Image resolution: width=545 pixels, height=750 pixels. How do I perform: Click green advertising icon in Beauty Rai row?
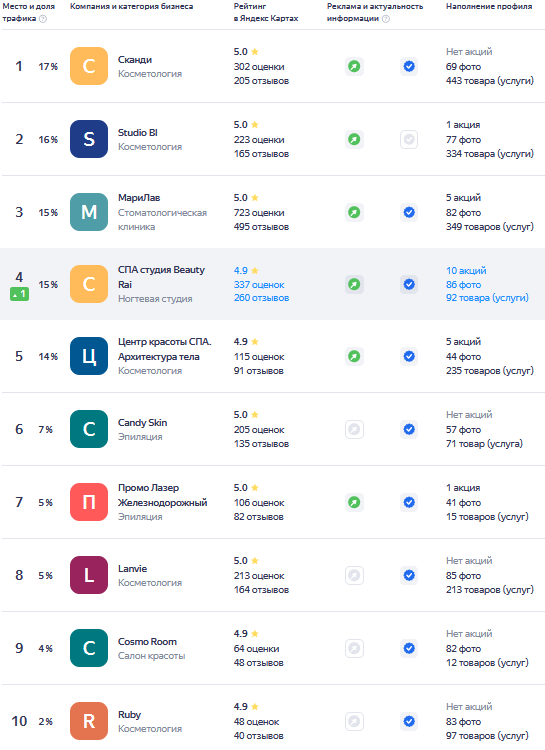point(354,284)
